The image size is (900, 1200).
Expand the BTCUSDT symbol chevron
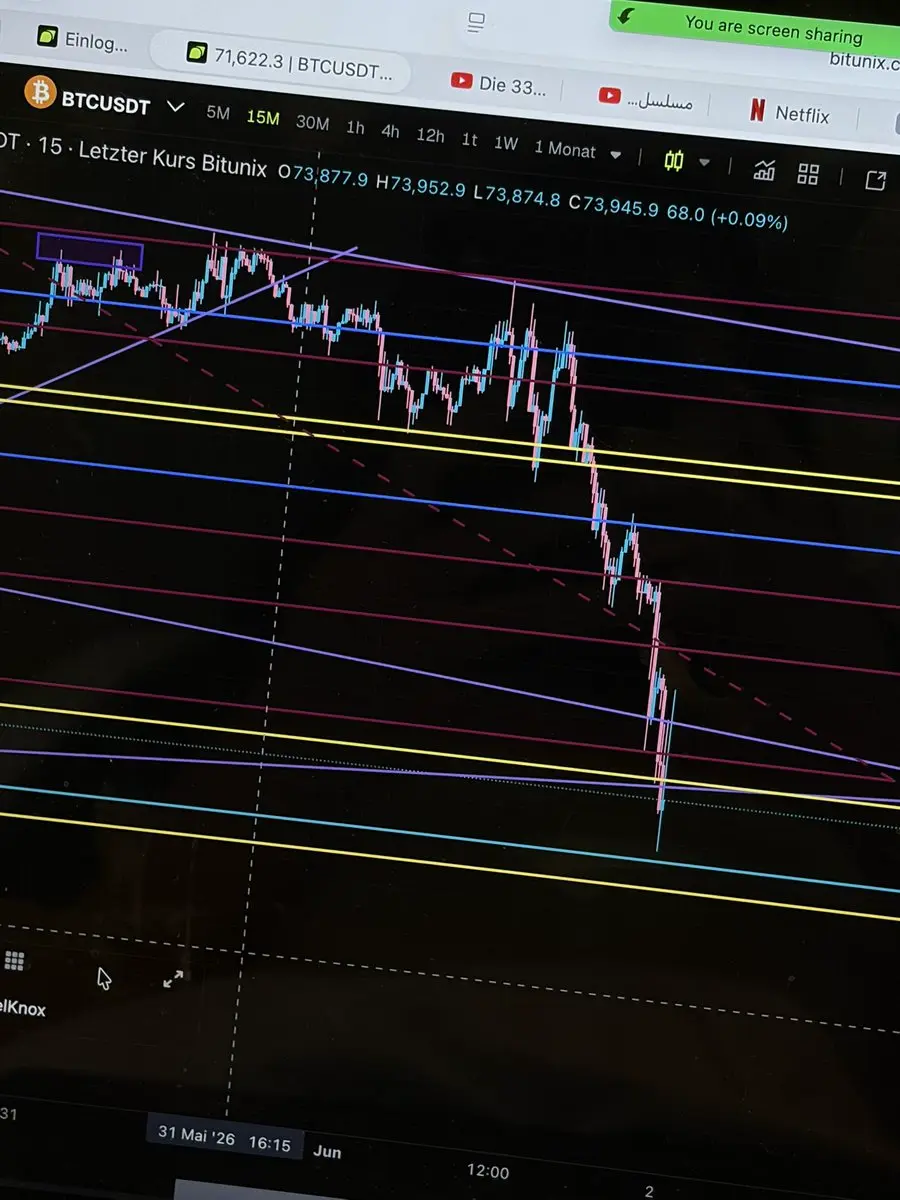[176, 106]
